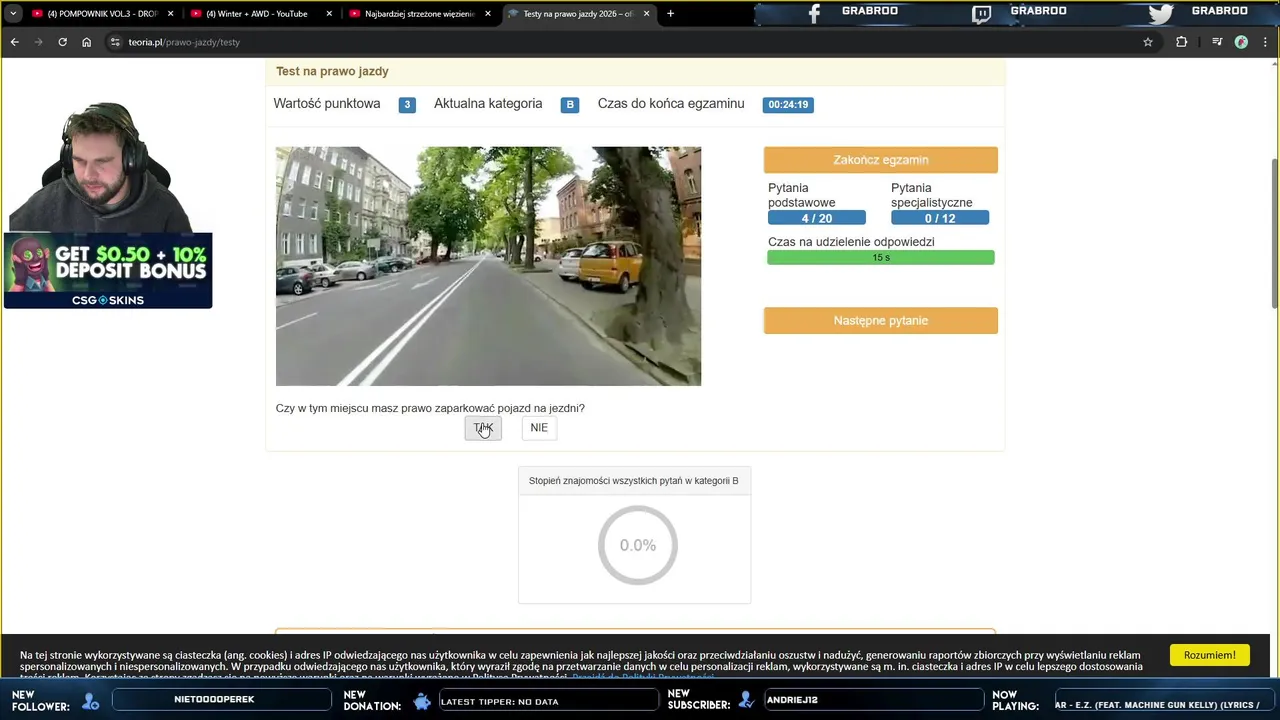Image resolution: width=1280 pixels, height=720 pixels.
Task: Open the Chrome profile avatar
Action: 1241,42
